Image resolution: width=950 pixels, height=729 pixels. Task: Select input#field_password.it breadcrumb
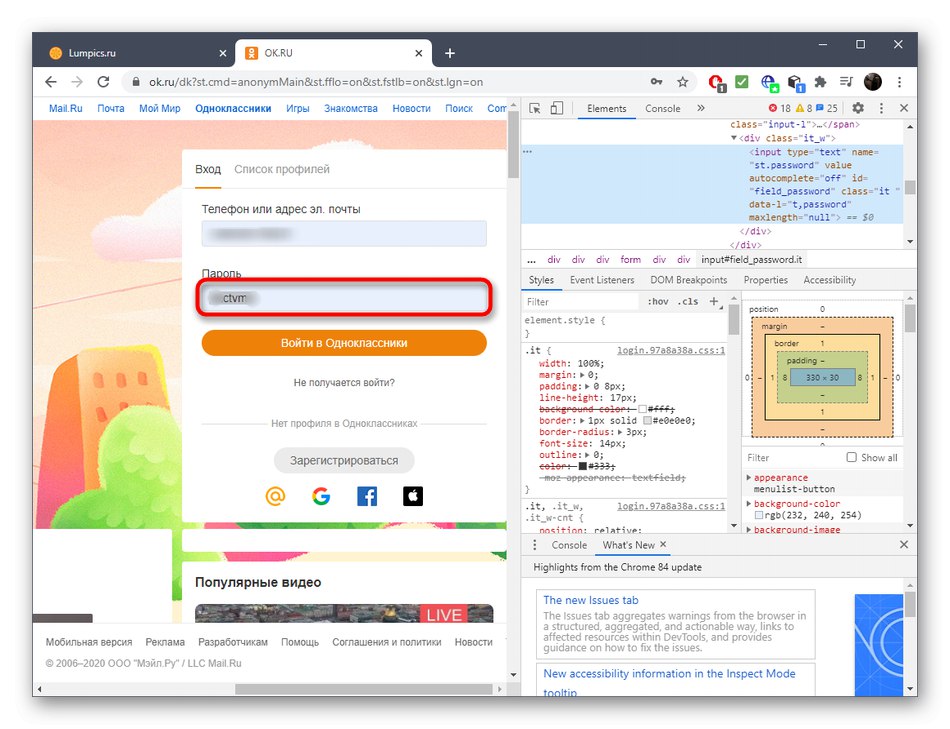tap(751, 259)
